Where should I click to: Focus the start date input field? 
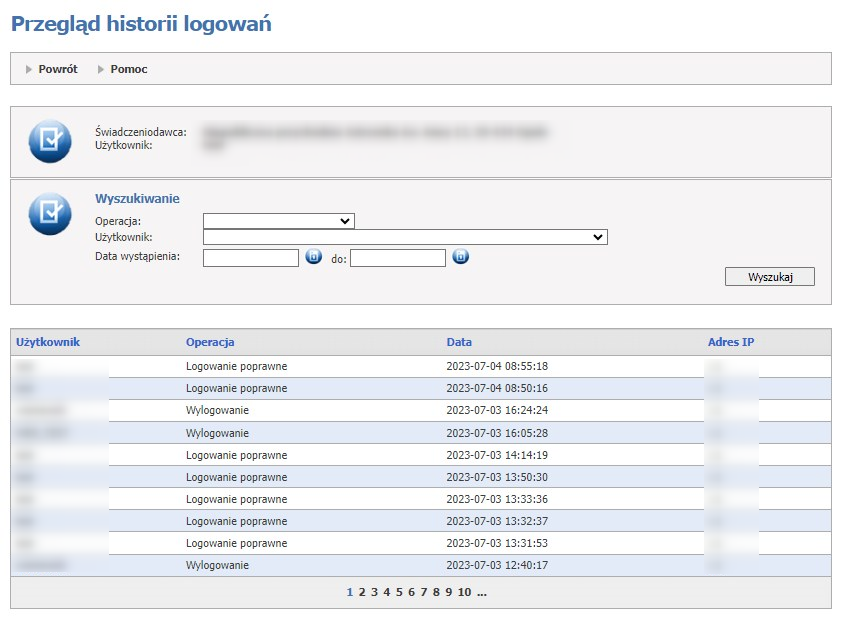pos(251,258)
